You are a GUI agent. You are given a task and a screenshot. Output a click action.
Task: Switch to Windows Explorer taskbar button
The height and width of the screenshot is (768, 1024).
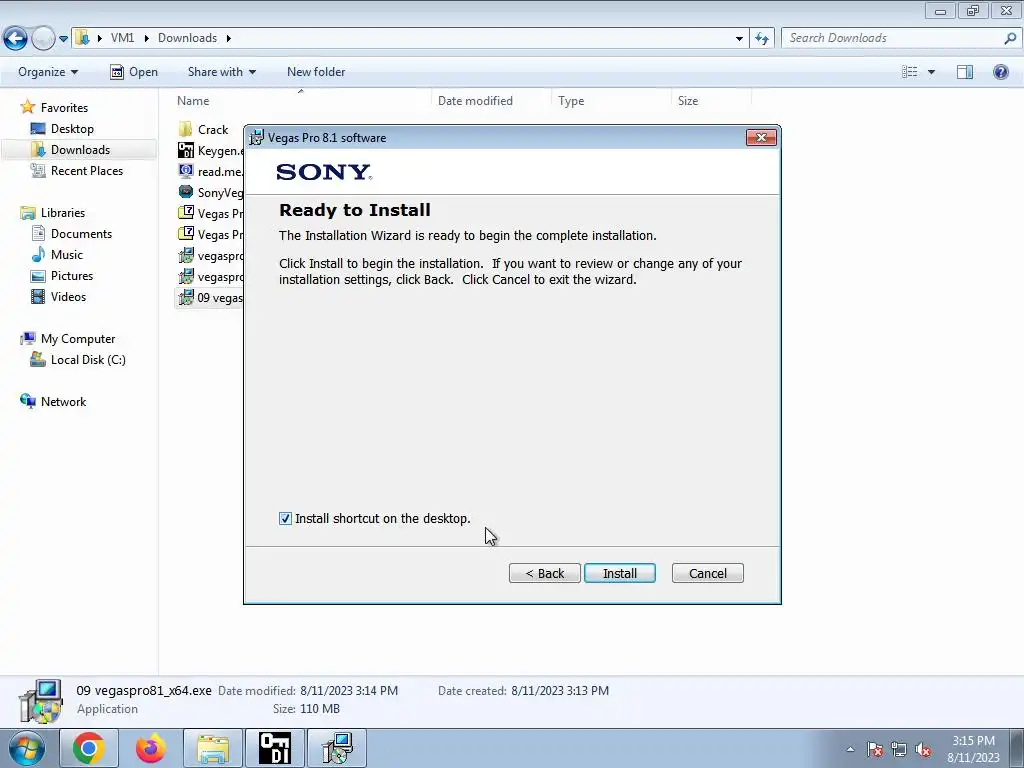(x=213, y=748)
